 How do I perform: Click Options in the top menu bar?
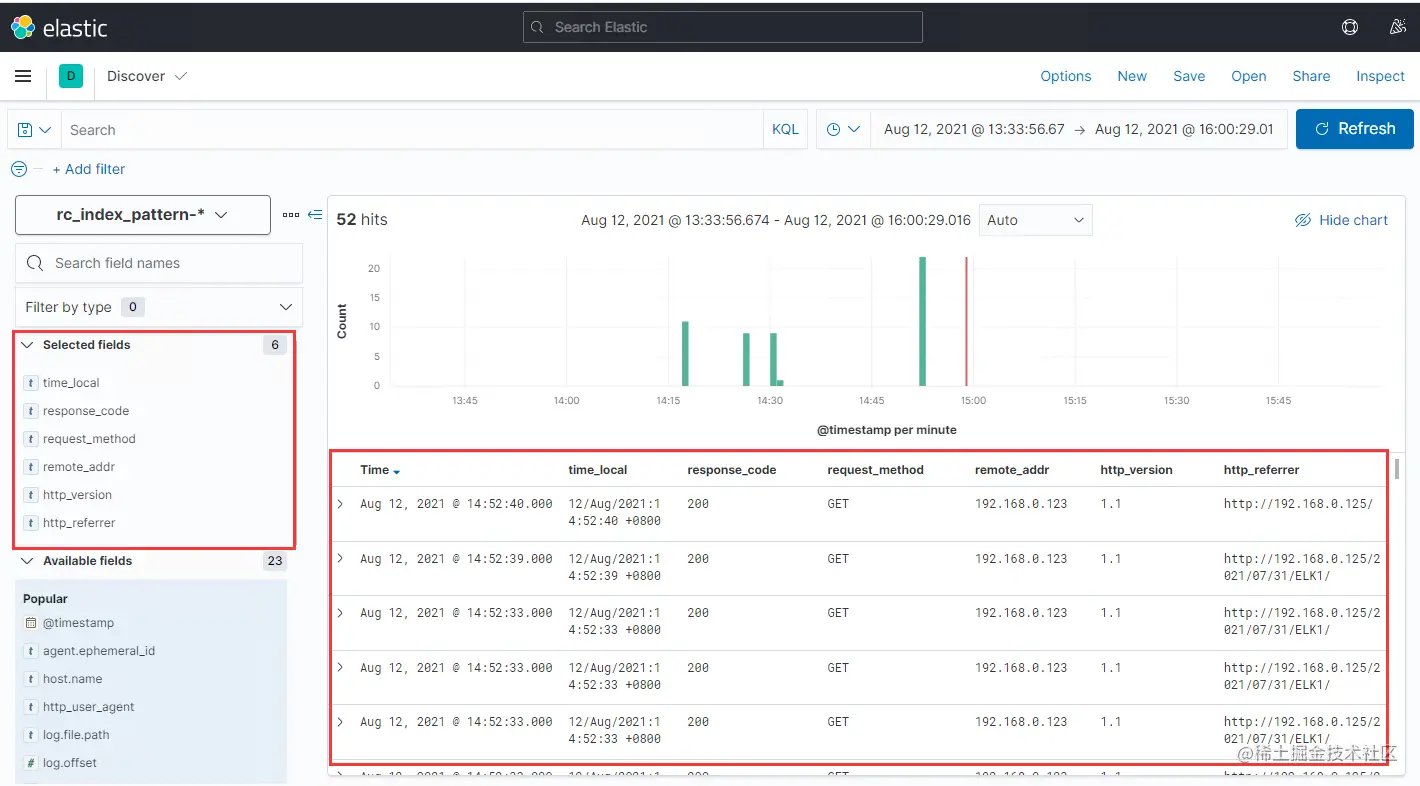coord(1065,76)
